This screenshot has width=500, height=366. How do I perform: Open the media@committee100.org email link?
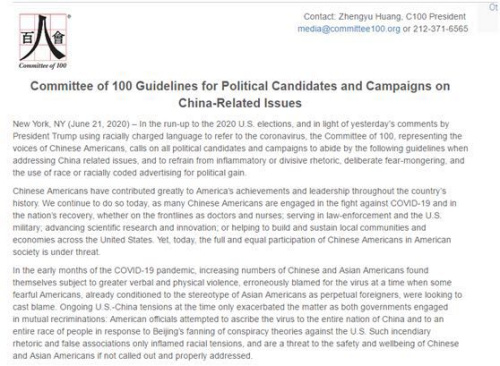click(349, 29)
